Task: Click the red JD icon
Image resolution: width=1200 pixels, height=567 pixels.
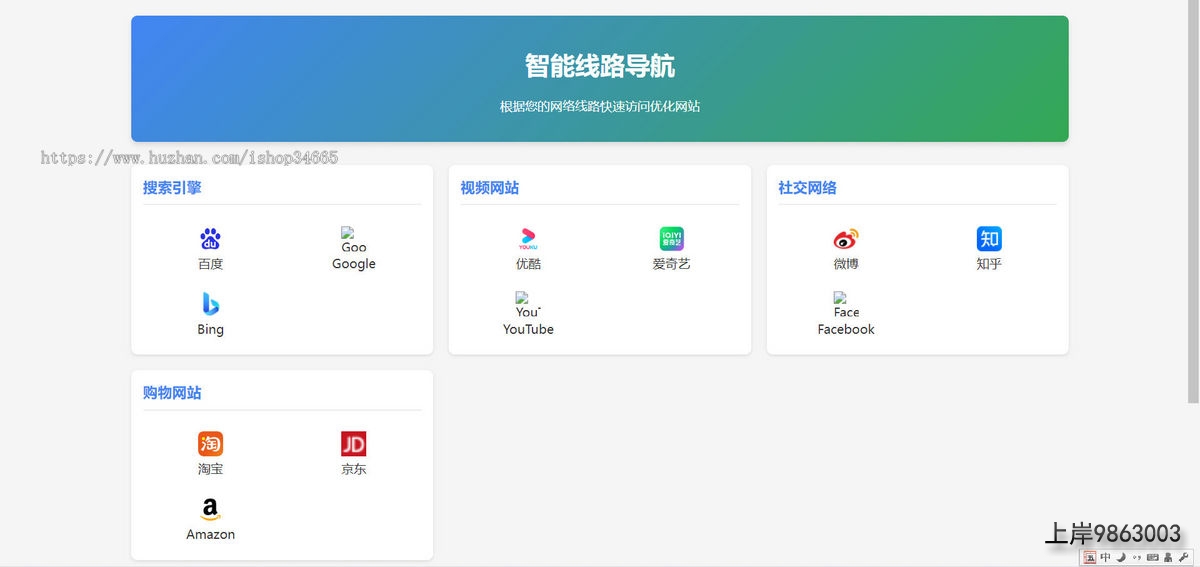Action: click(x=353, y=444)
